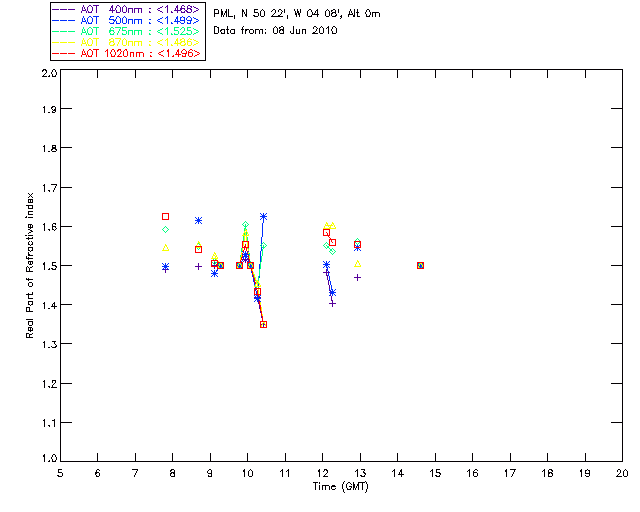This screenshot has width=640, height=512.
Task: Click the 1.3 y-axis tick label
Action: point(49,345)
